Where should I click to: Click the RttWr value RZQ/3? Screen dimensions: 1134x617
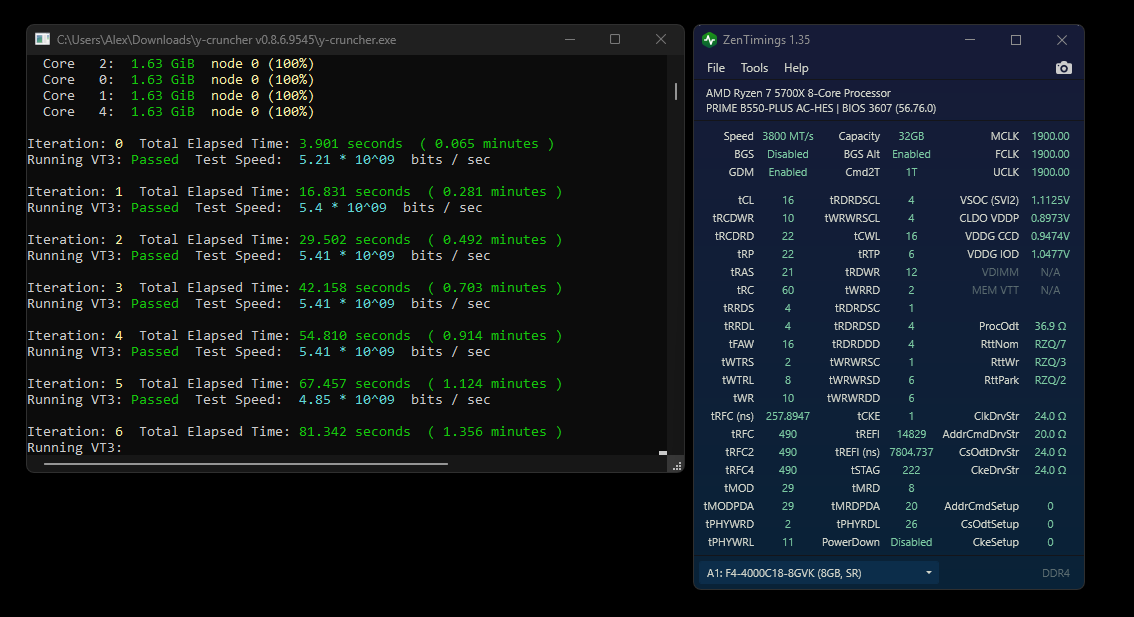(x=1050, y=362)
